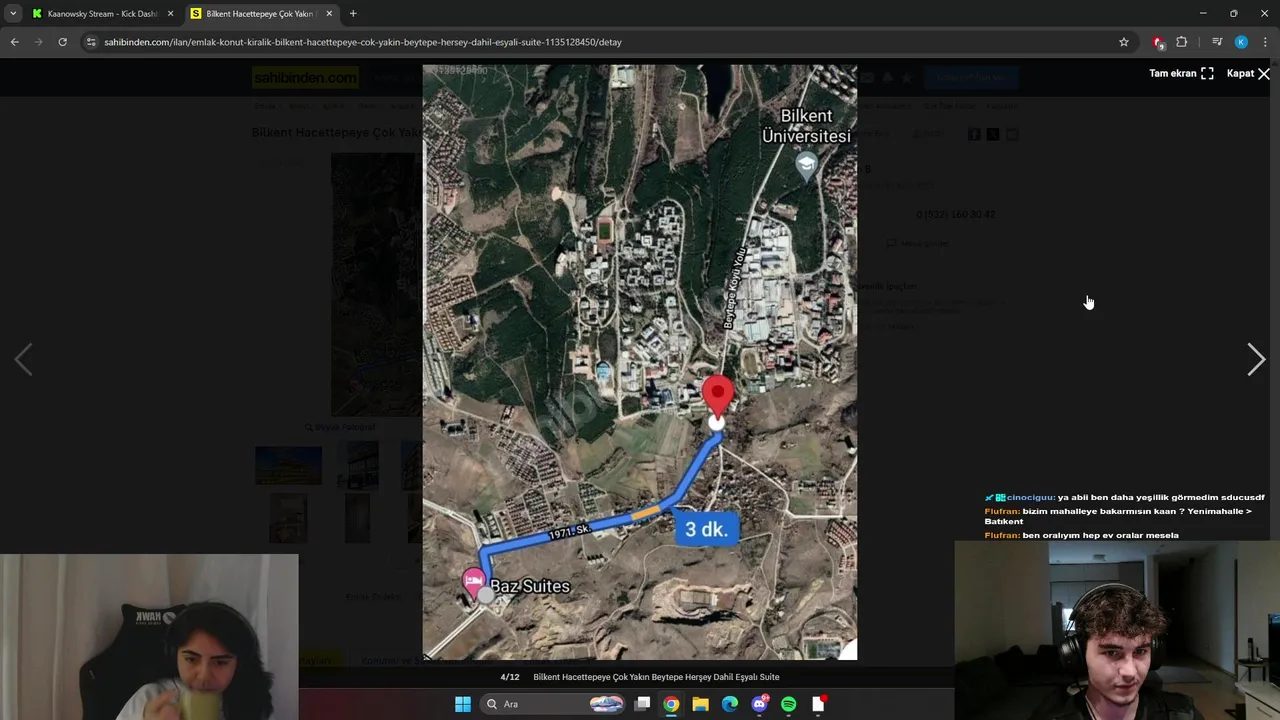Open the white document app in taskbar
1280x720 pixels.
tap(818, 704)
